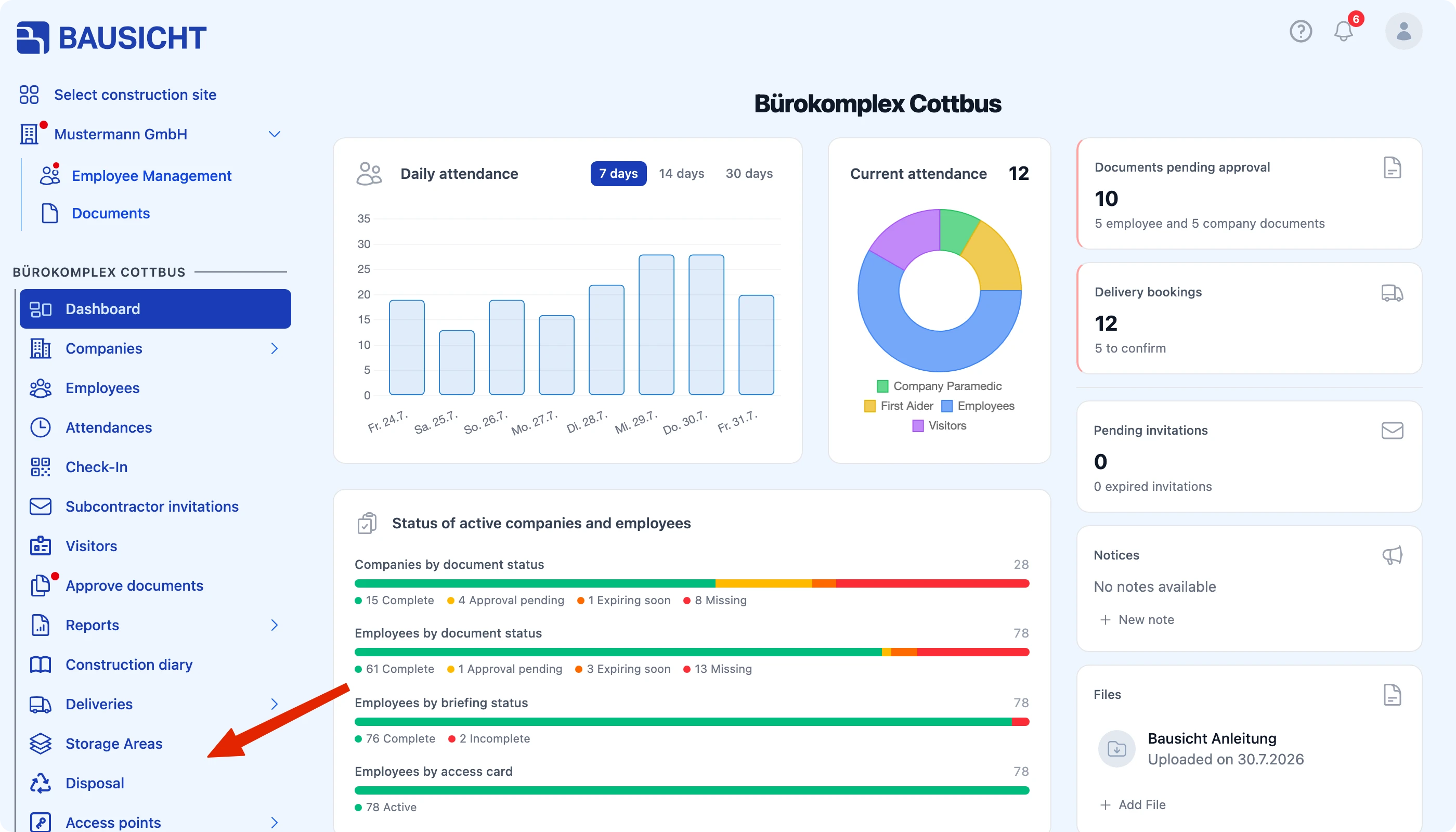Click the Delivery bookings truck icon
This screenshot has height=832, width=1456.
point(1392,293)
